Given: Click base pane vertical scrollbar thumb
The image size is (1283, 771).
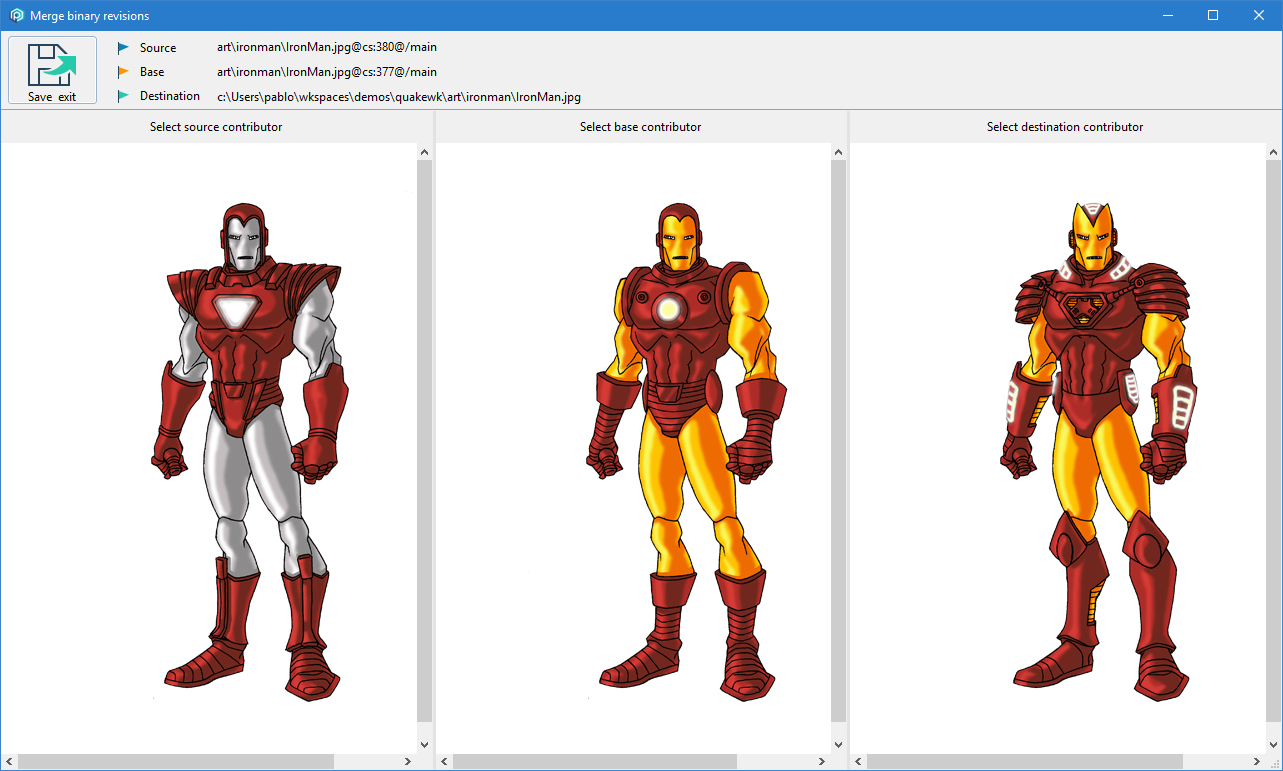Looking at the screenshot, I should [838, 440].
